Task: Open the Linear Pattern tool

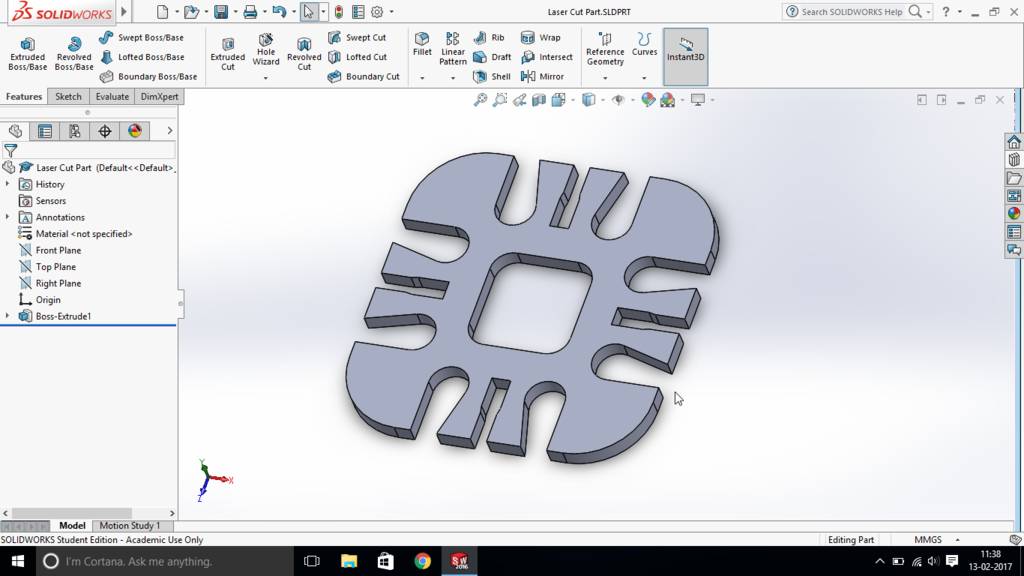Action: click(x=453, y=48)
